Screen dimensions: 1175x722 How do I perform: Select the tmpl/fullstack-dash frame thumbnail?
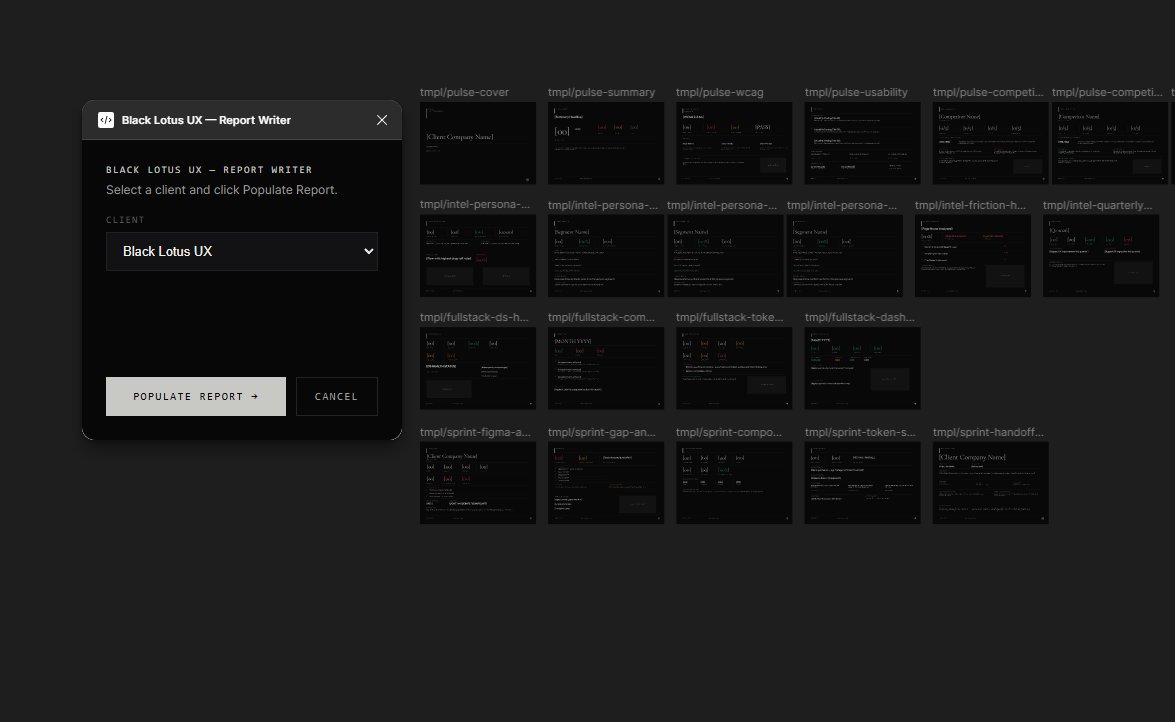coord(861,368)
